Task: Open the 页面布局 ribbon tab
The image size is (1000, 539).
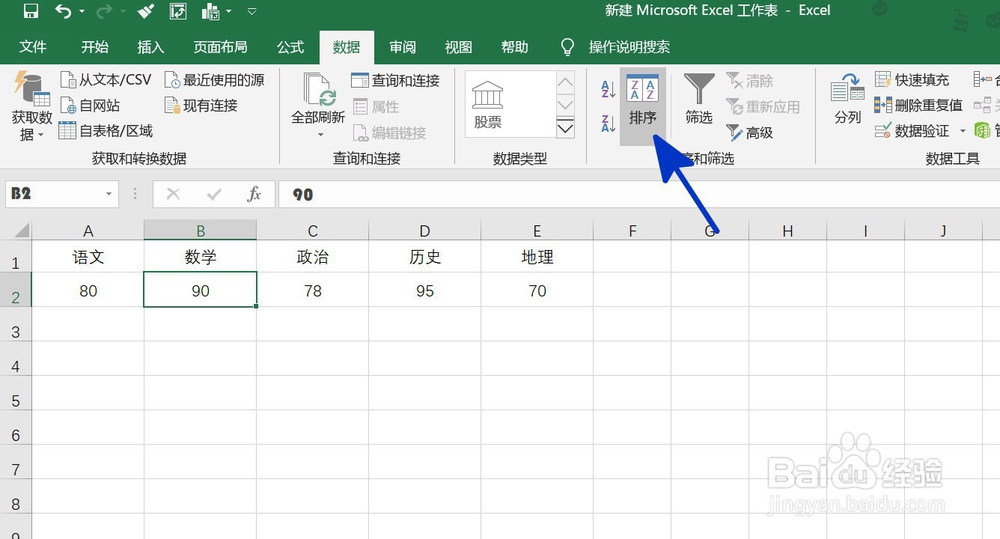Action: click(221, 47)
